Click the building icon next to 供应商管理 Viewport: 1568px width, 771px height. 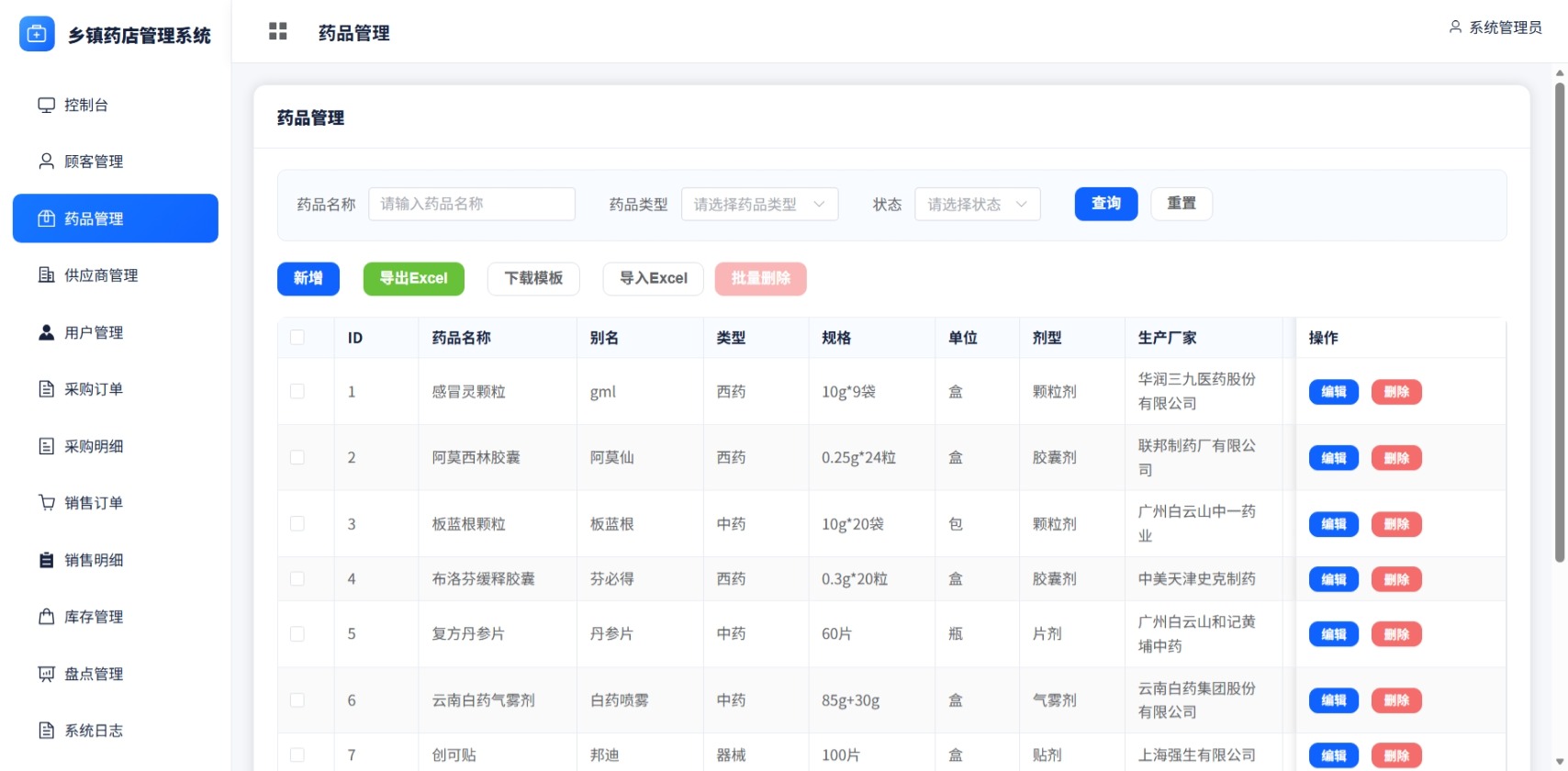pos(46,275)
